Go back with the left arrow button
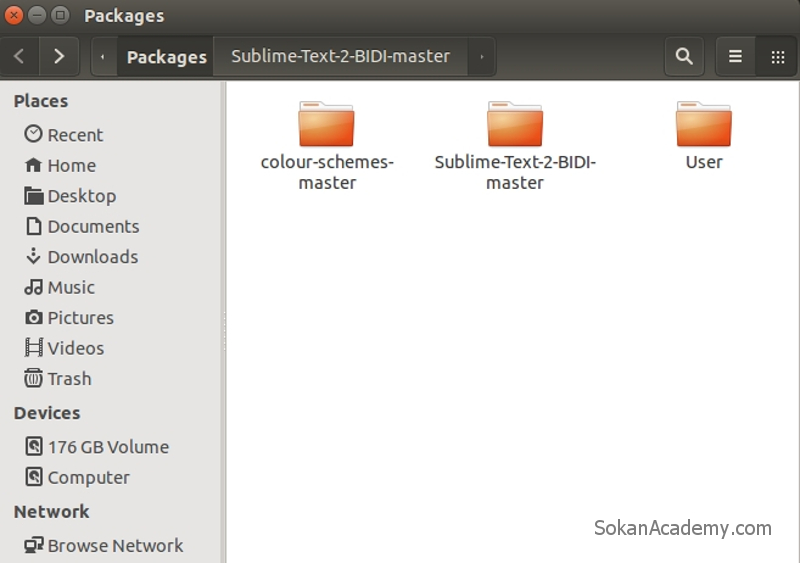This screenshot has height=563, width=800. (x=19, y=56)
